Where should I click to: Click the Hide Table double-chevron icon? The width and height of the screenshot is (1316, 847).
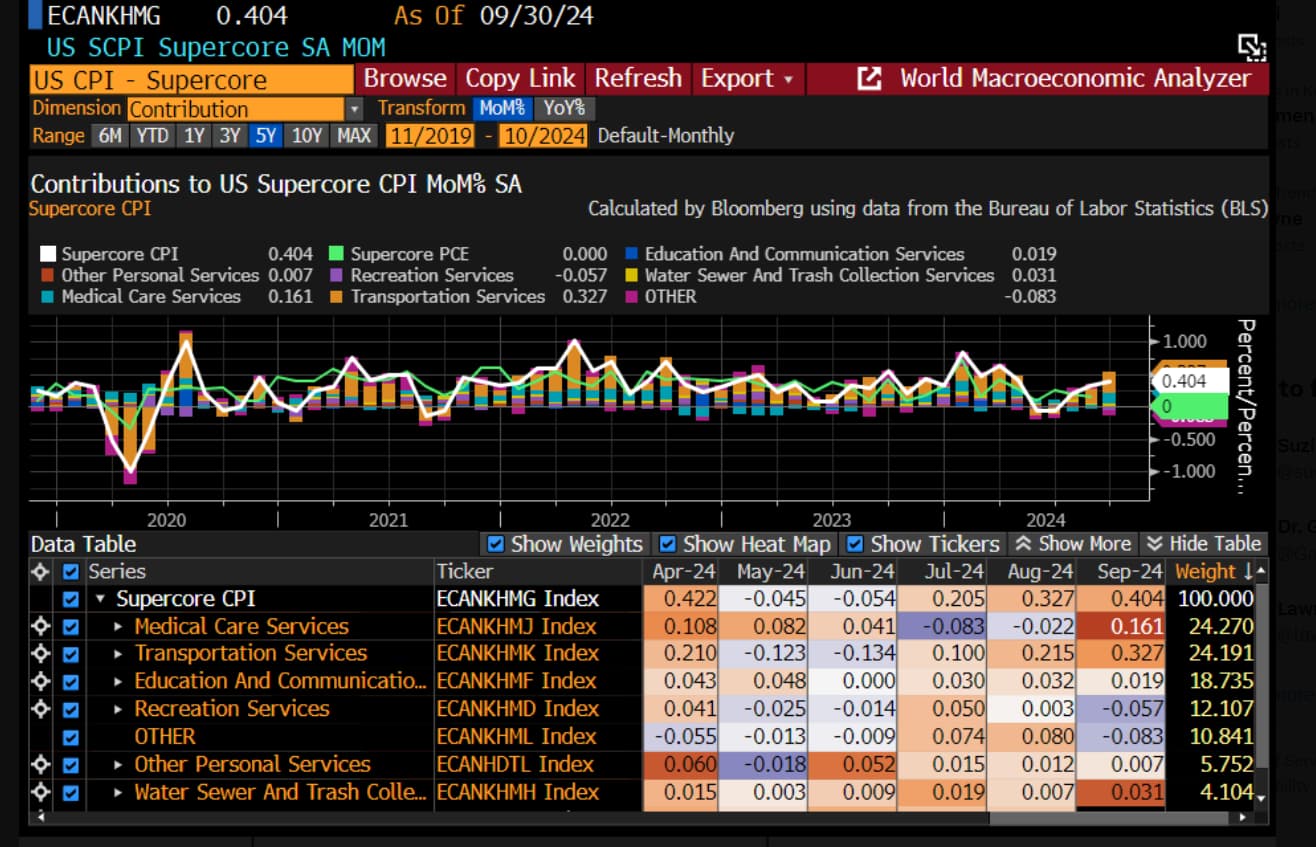click(x=1154, y=544)
